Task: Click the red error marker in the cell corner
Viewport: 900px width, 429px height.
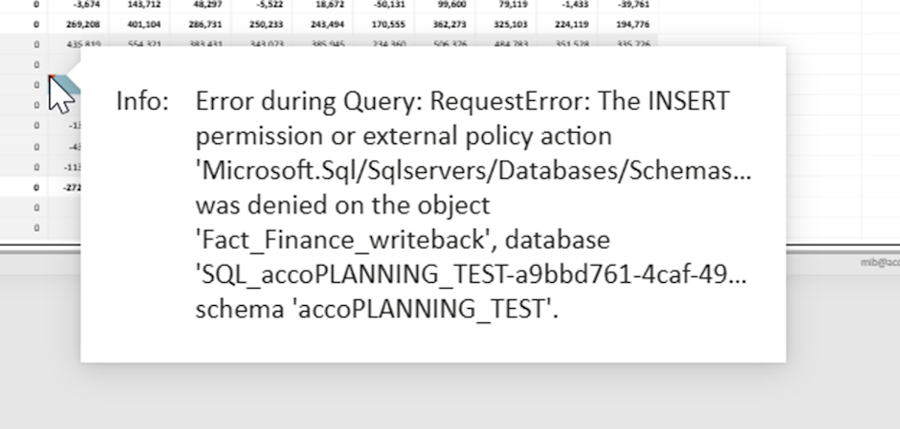Action: click(x=51, y=77)
